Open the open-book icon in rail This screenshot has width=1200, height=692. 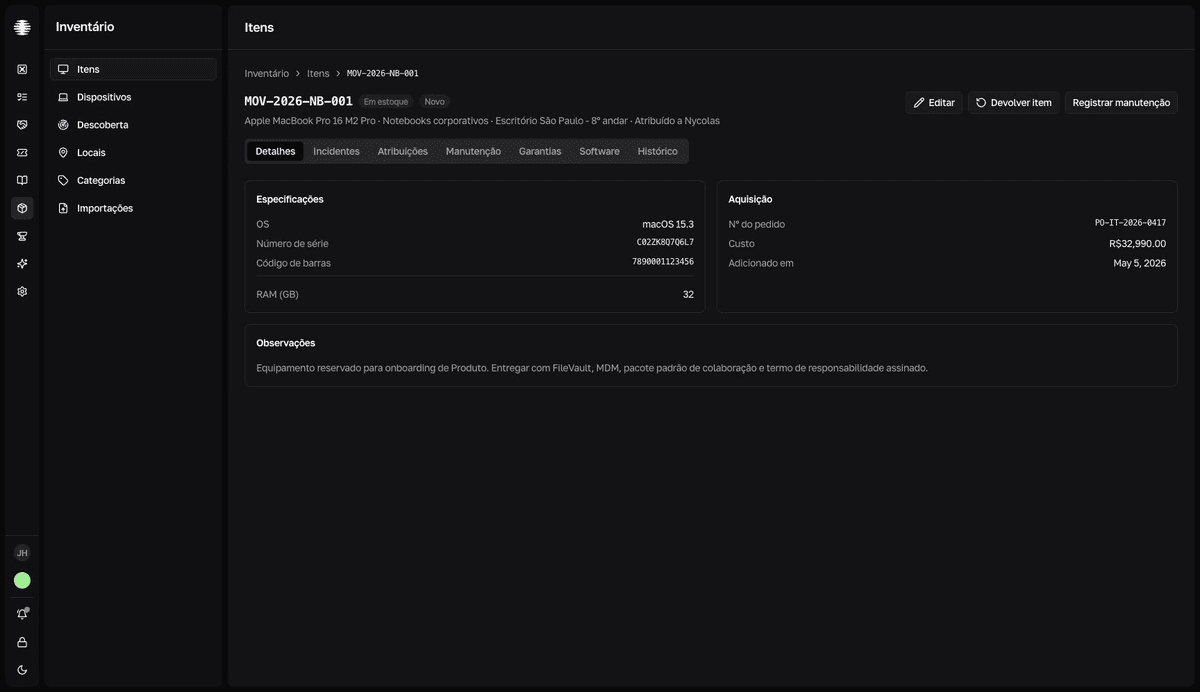(22, 180)
